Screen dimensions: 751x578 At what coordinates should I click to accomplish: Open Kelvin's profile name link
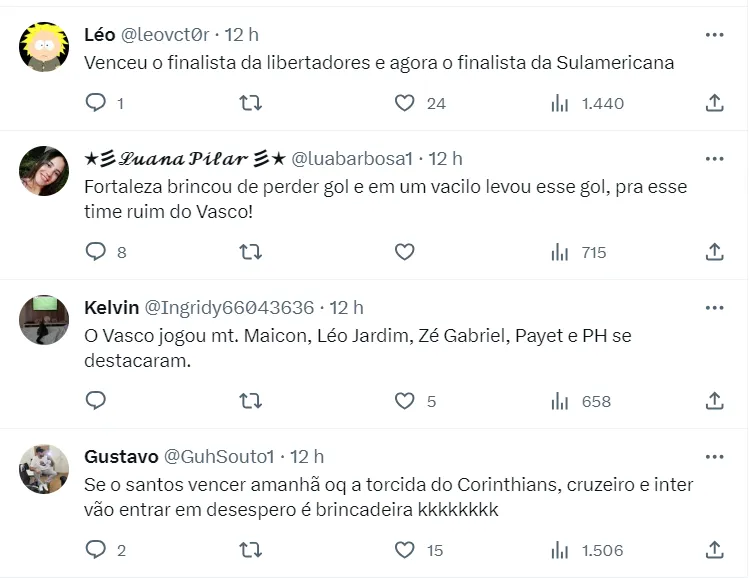point(111,308)
